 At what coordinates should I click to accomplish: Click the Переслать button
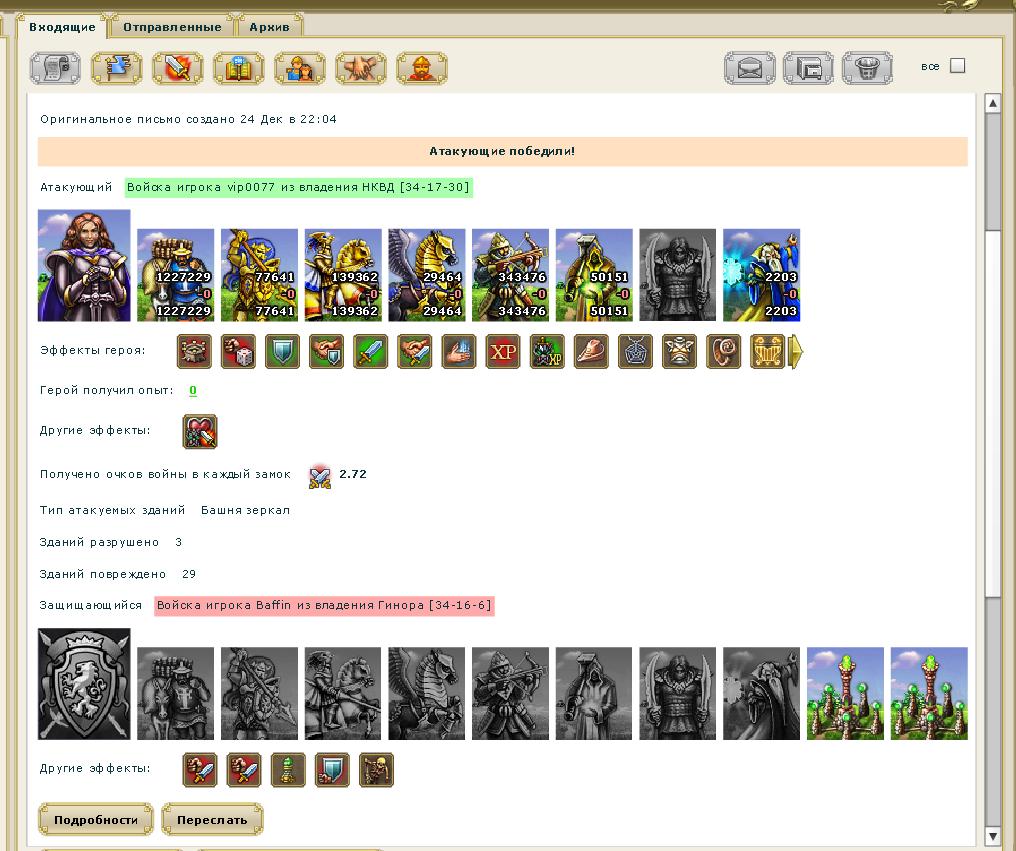(x=212, y=820)
